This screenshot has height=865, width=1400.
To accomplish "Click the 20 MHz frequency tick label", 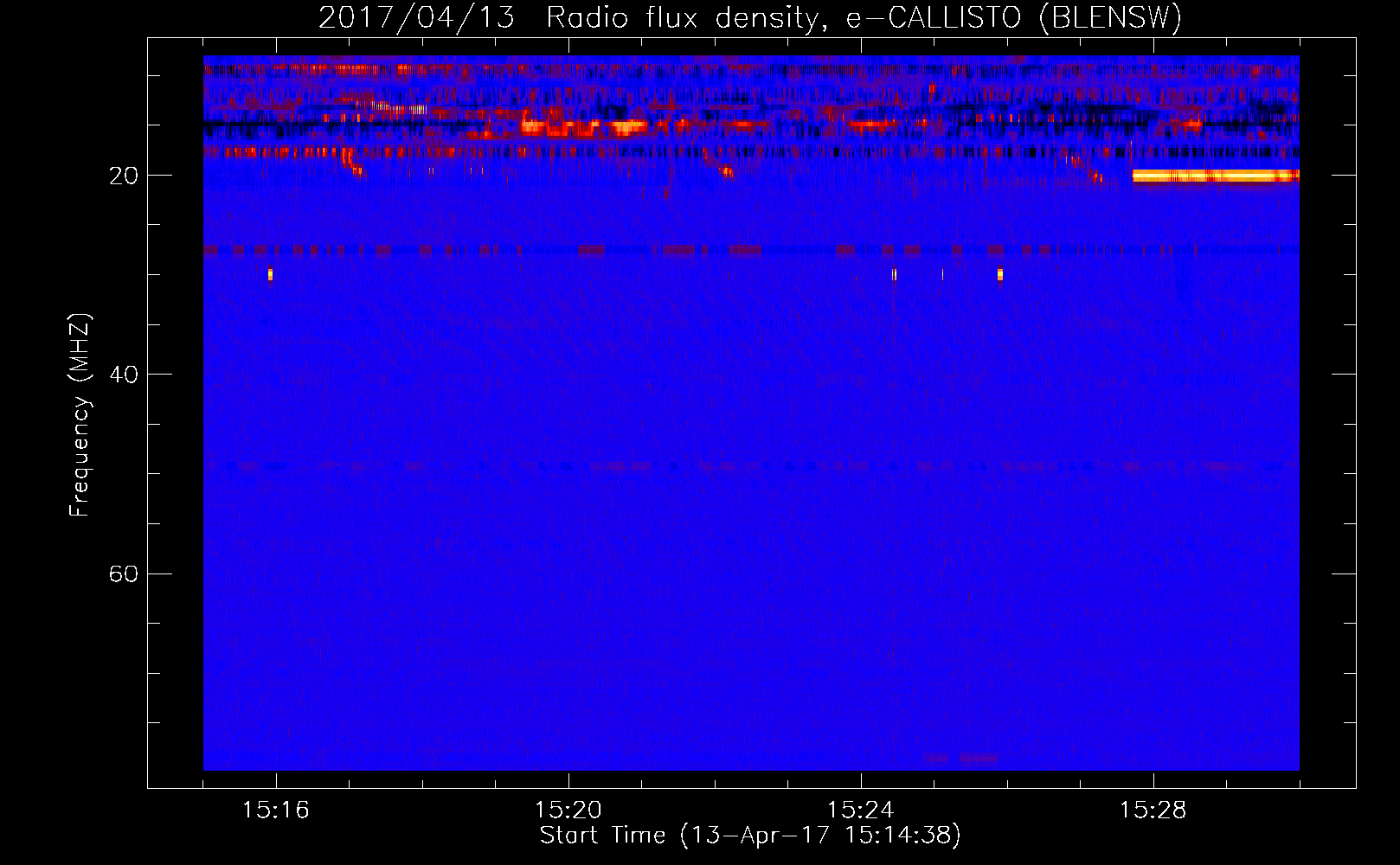I will pyautogui.click(x=124, y=176).
